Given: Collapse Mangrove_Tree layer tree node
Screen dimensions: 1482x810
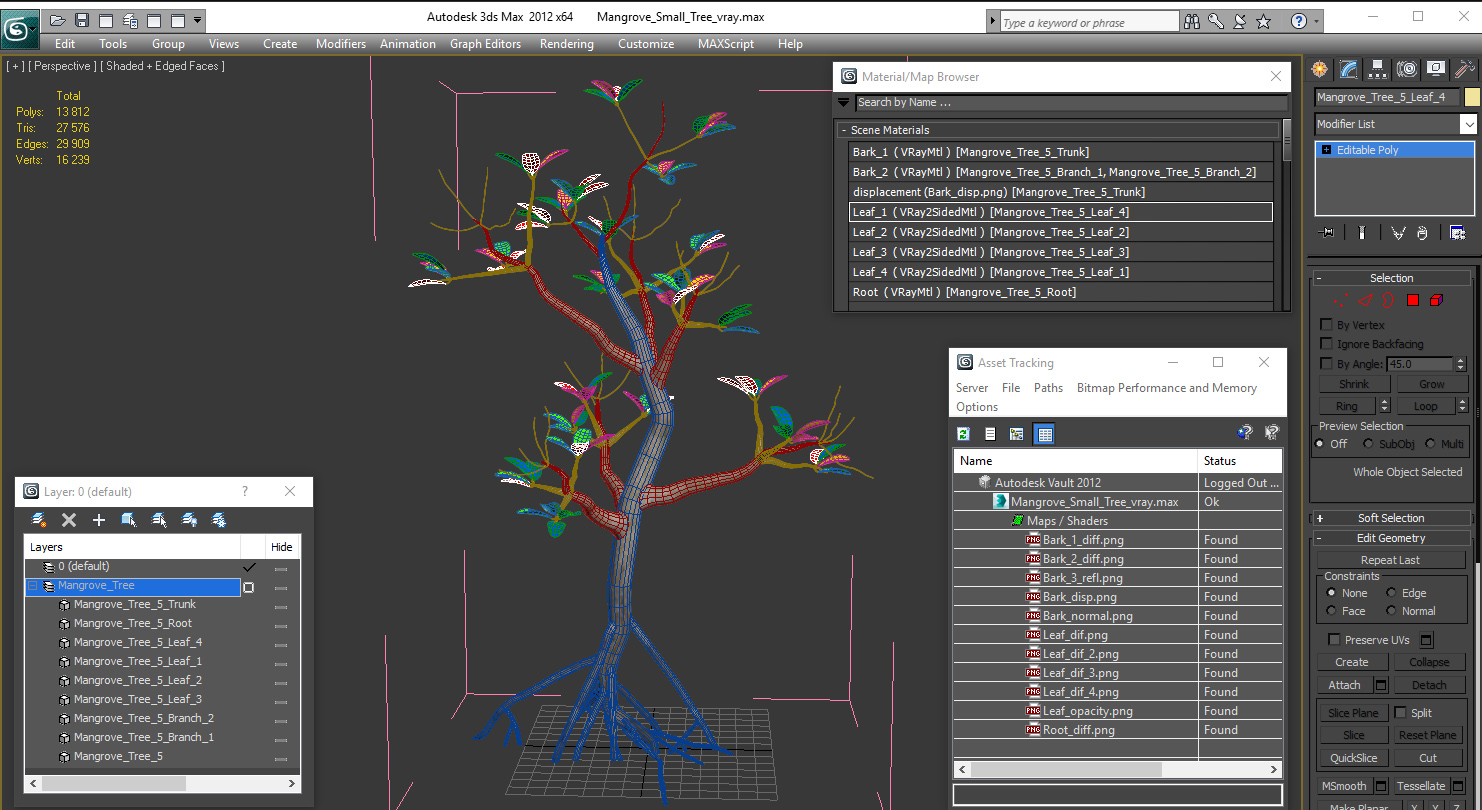Looking at the screenshot, I should (x=33, y=586).
